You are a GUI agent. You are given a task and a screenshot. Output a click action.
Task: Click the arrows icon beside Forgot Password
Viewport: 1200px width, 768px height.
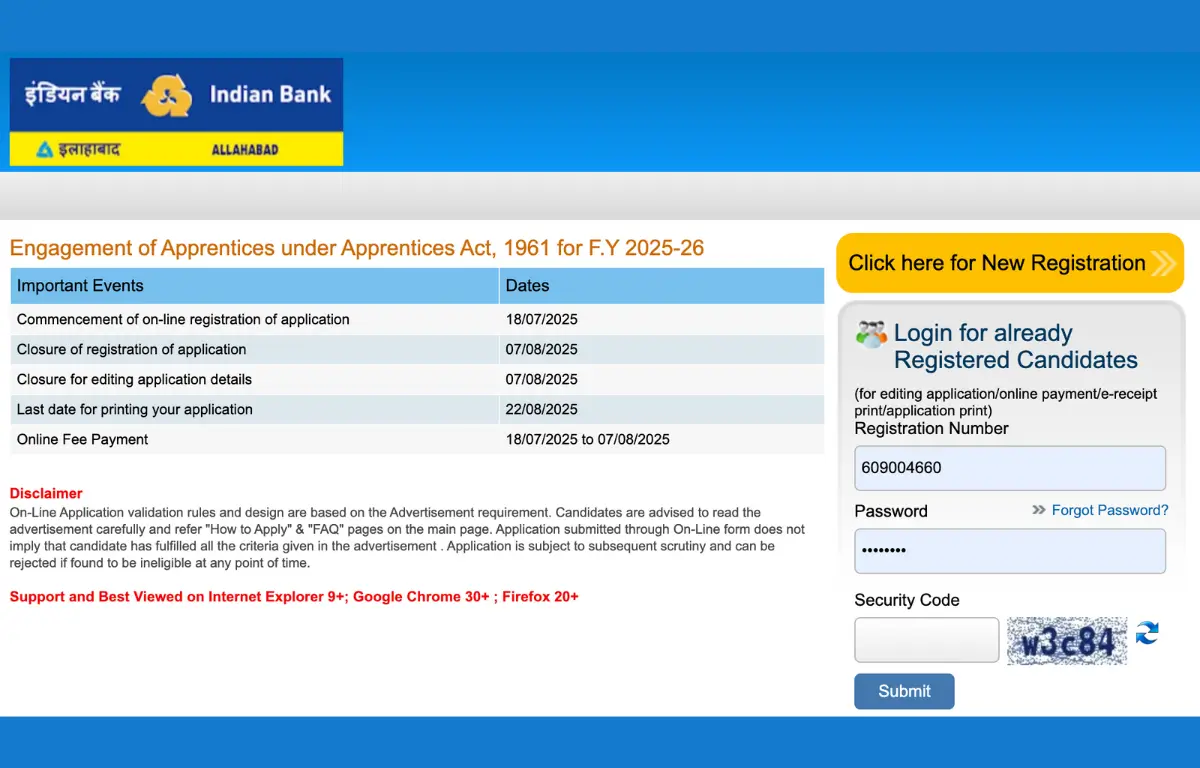coord(1039,510)
